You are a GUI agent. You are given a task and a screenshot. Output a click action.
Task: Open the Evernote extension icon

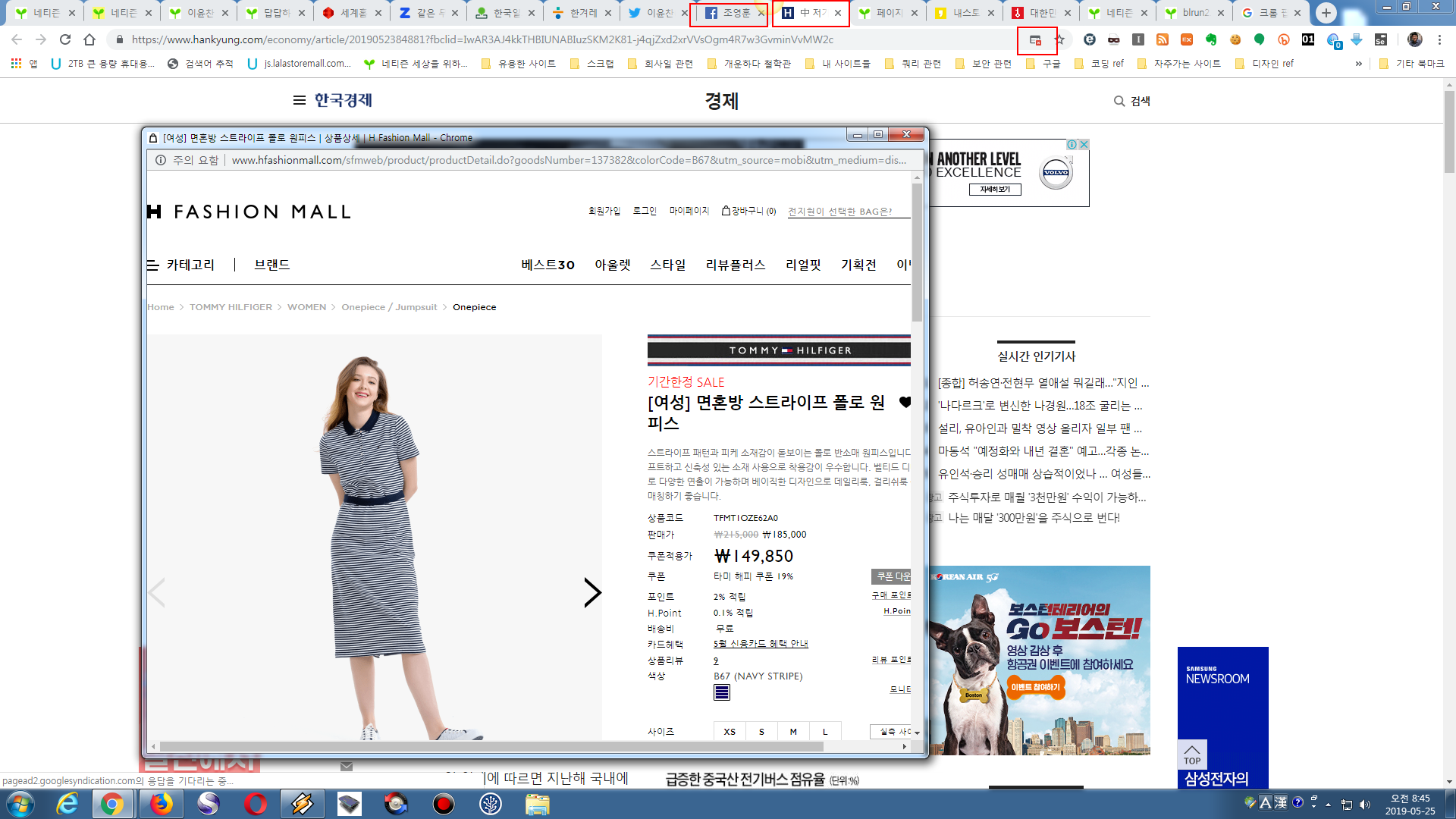tap(1211, 39)
